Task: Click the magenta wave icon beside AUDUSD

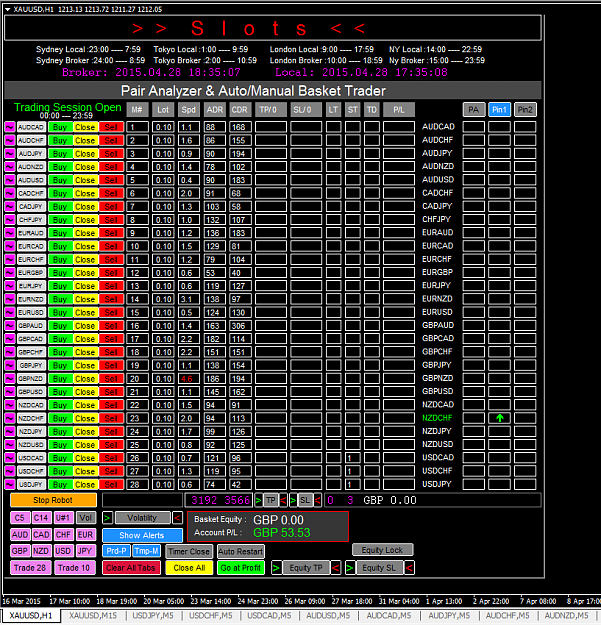Action: coord(10,180)
